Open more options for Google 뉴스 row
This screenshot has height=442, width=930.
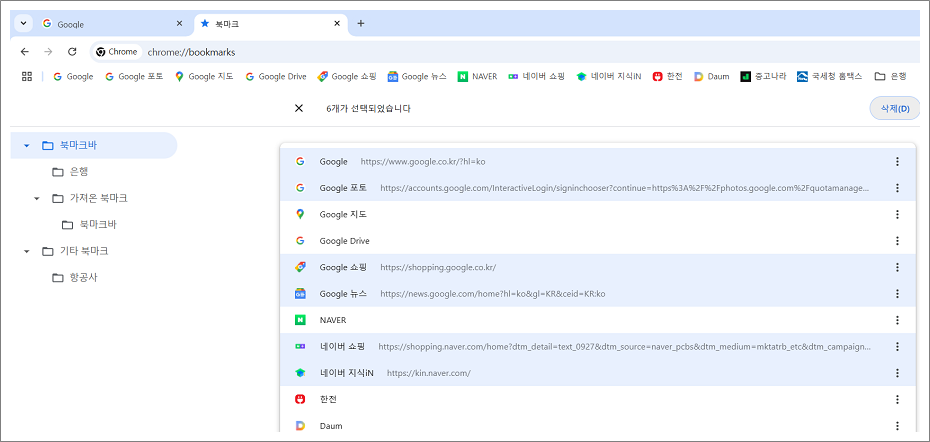coord(897,294)
